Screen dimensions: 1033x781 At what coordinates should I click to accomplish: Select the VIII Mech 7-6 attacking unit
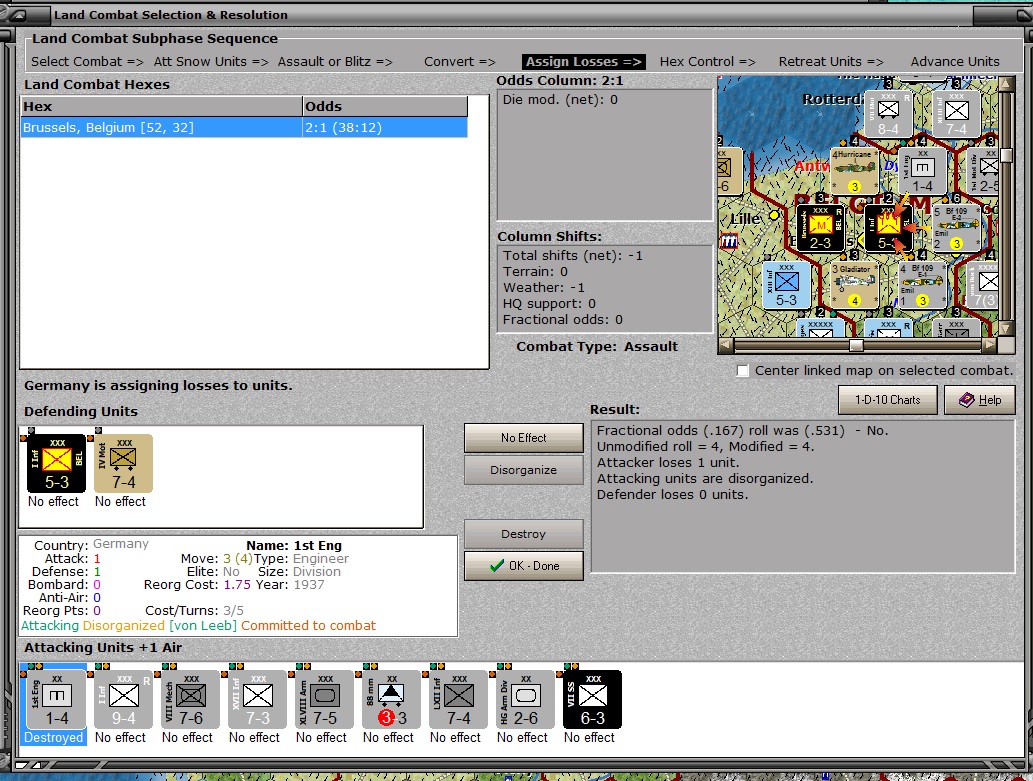point(191,699)
